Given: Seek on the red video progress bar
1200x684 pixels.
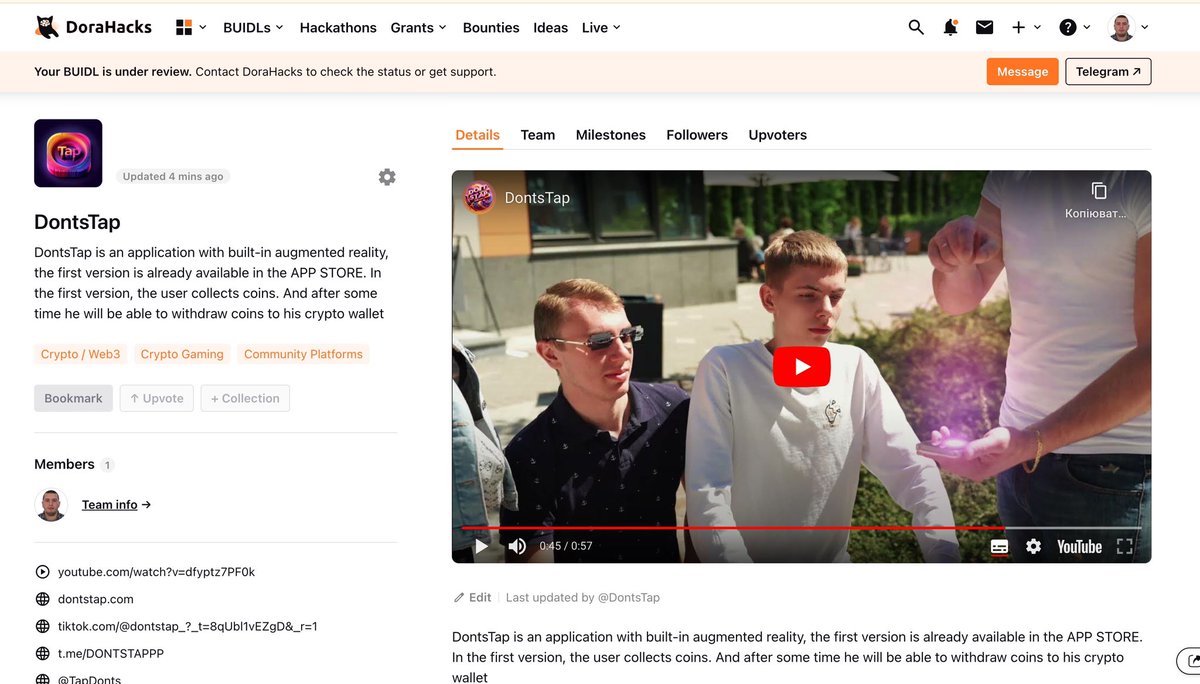Looking at the screenshot, I should point(801,527).
